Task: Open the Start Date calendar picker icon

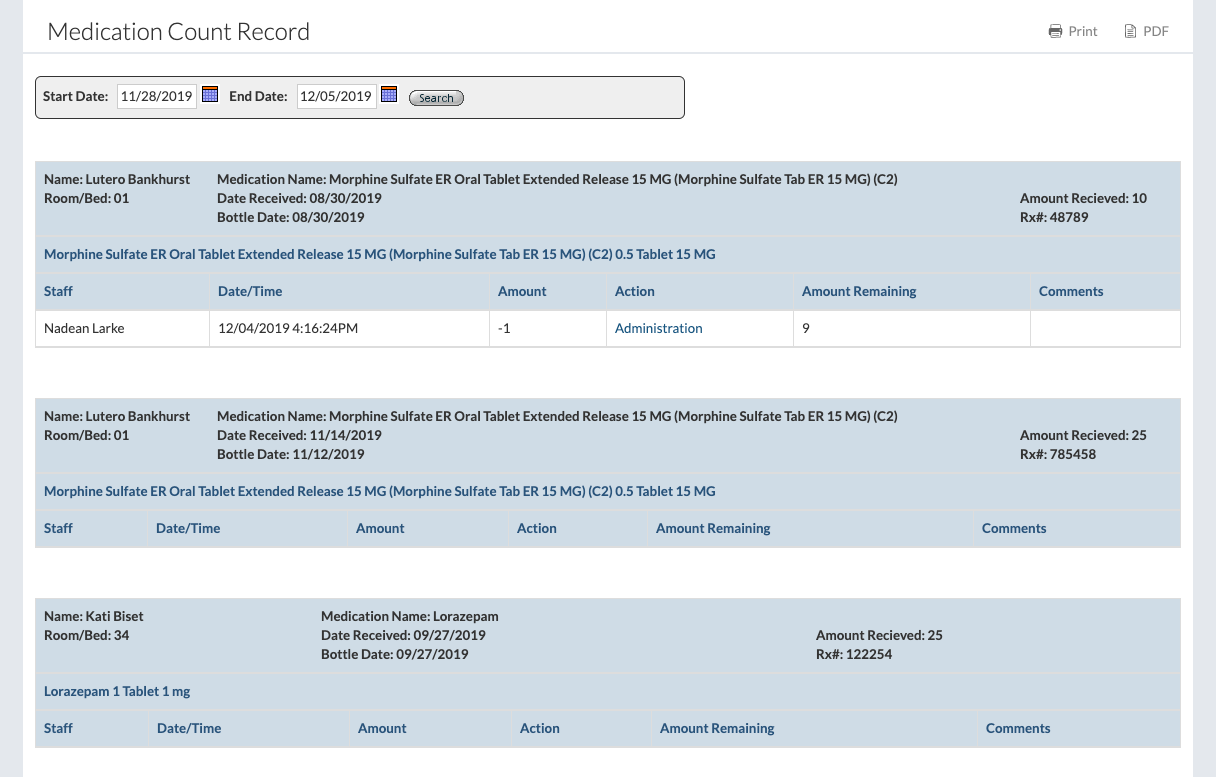Action: (x=210, y=94)
